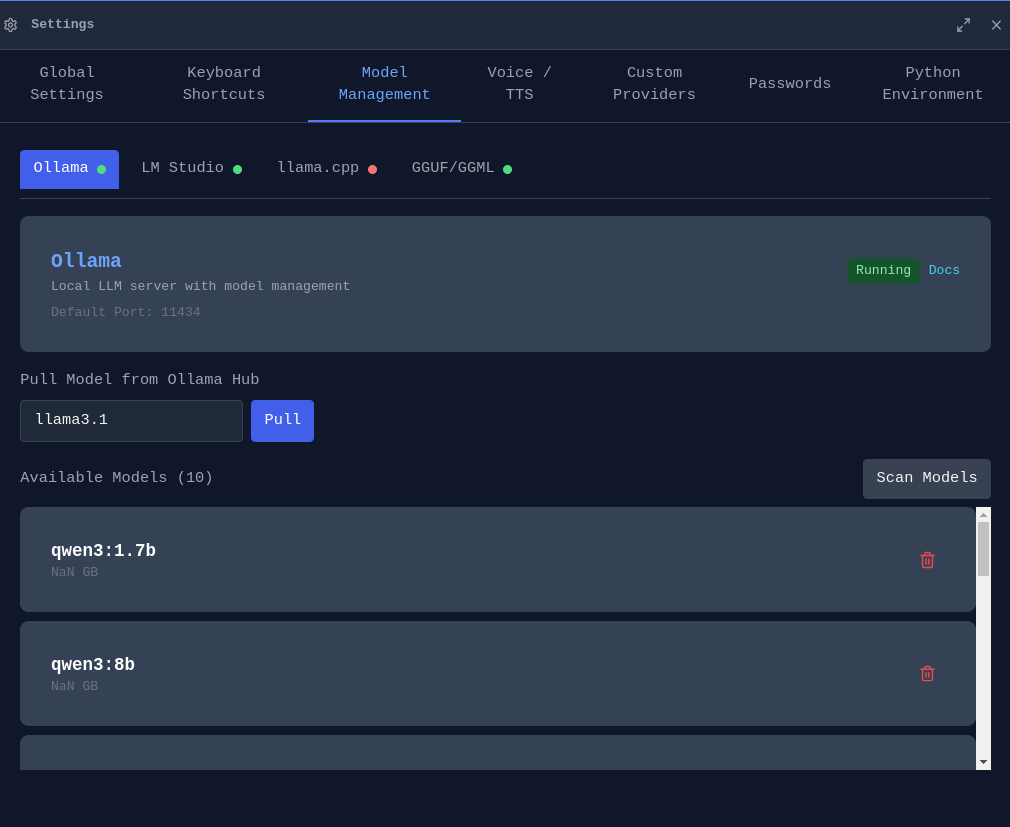
Task: Switch to the Keyboard Shortcuts tab
Action: (x=224, y=84)
